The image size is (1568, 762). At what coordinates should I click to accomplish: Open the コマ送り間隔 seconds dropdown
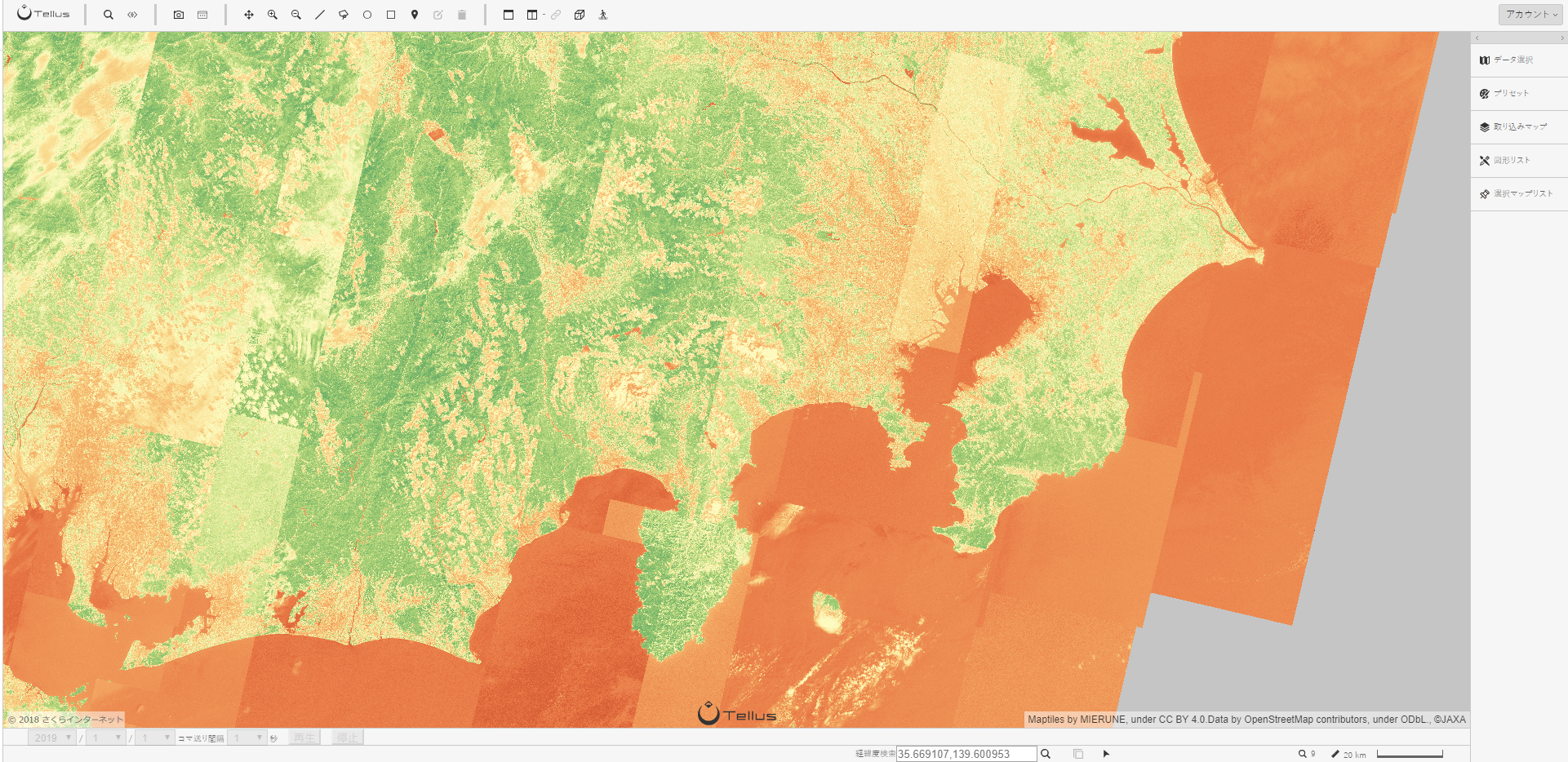coord(247,738)
